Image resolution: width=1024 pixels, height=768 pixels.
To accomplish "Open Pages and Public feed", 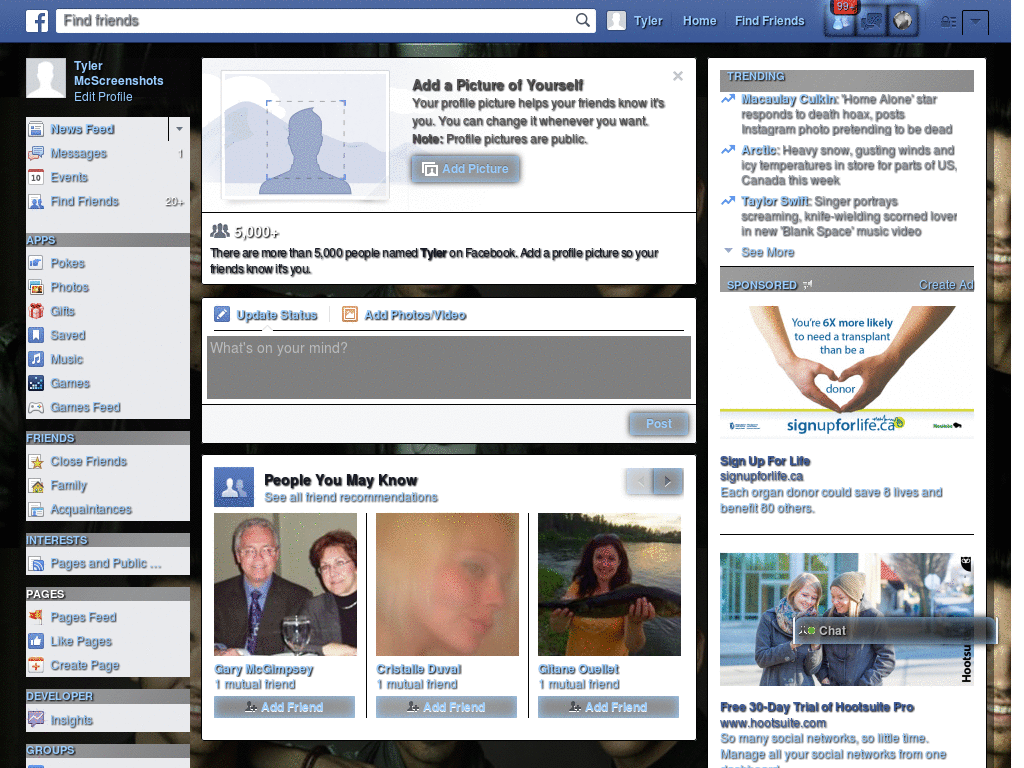I will pos(108,563).
